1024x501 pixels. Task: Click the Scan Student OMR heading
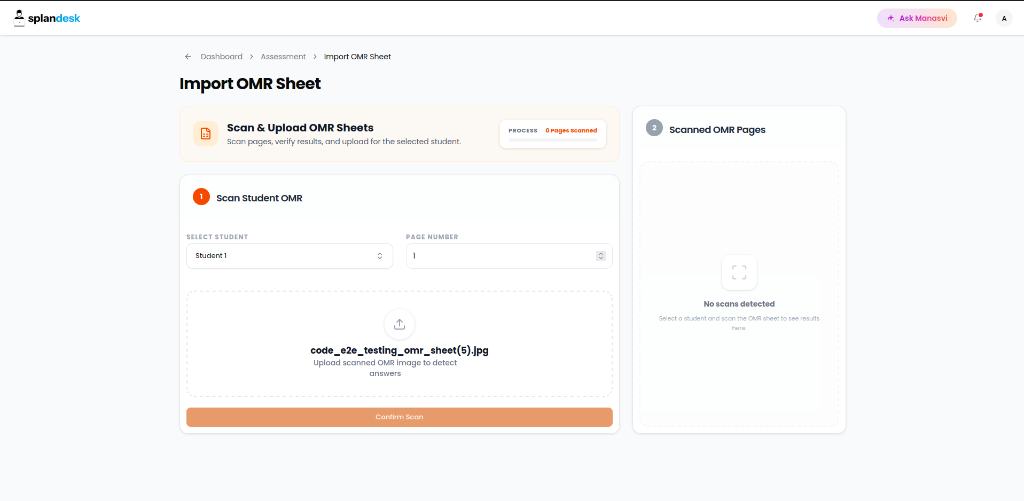pos(259,198)
